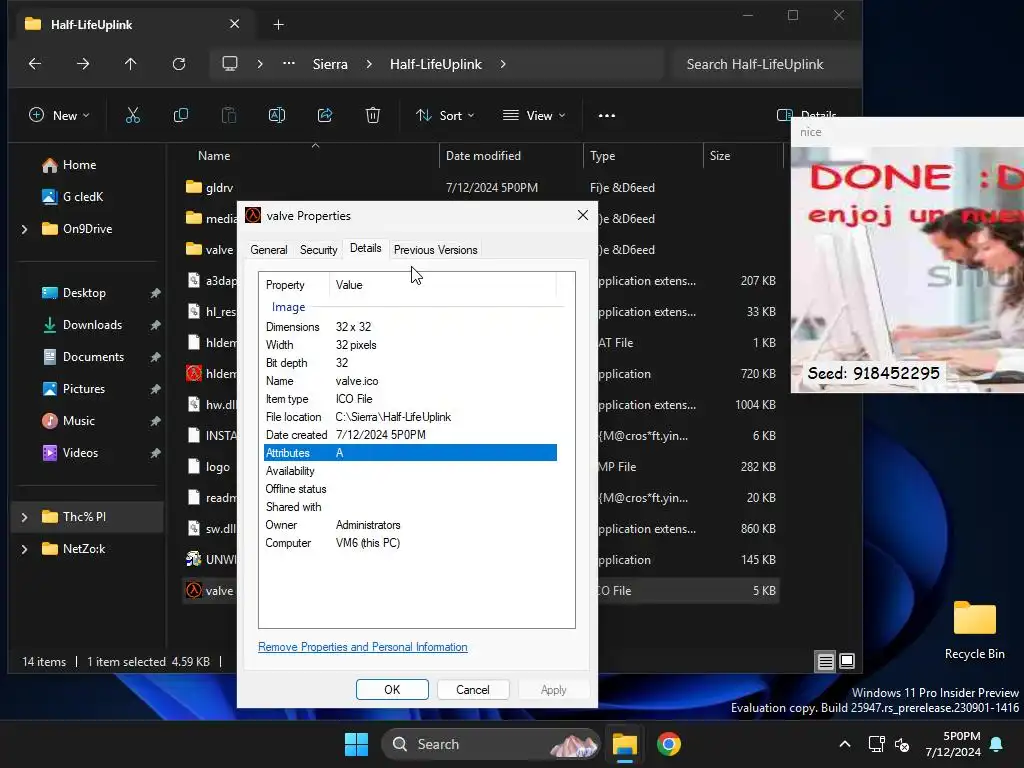The image size is (1024, 768).
Task: Select the Details tab
Action: tap(366, 248)
